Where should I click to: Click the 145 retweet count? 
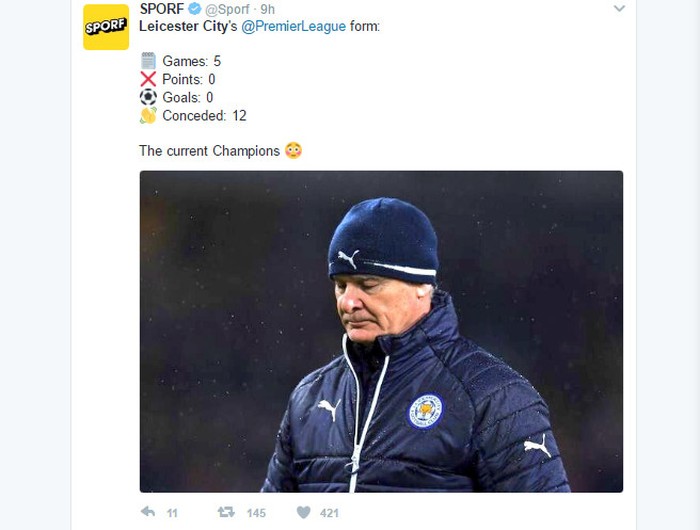pos(256,513)
